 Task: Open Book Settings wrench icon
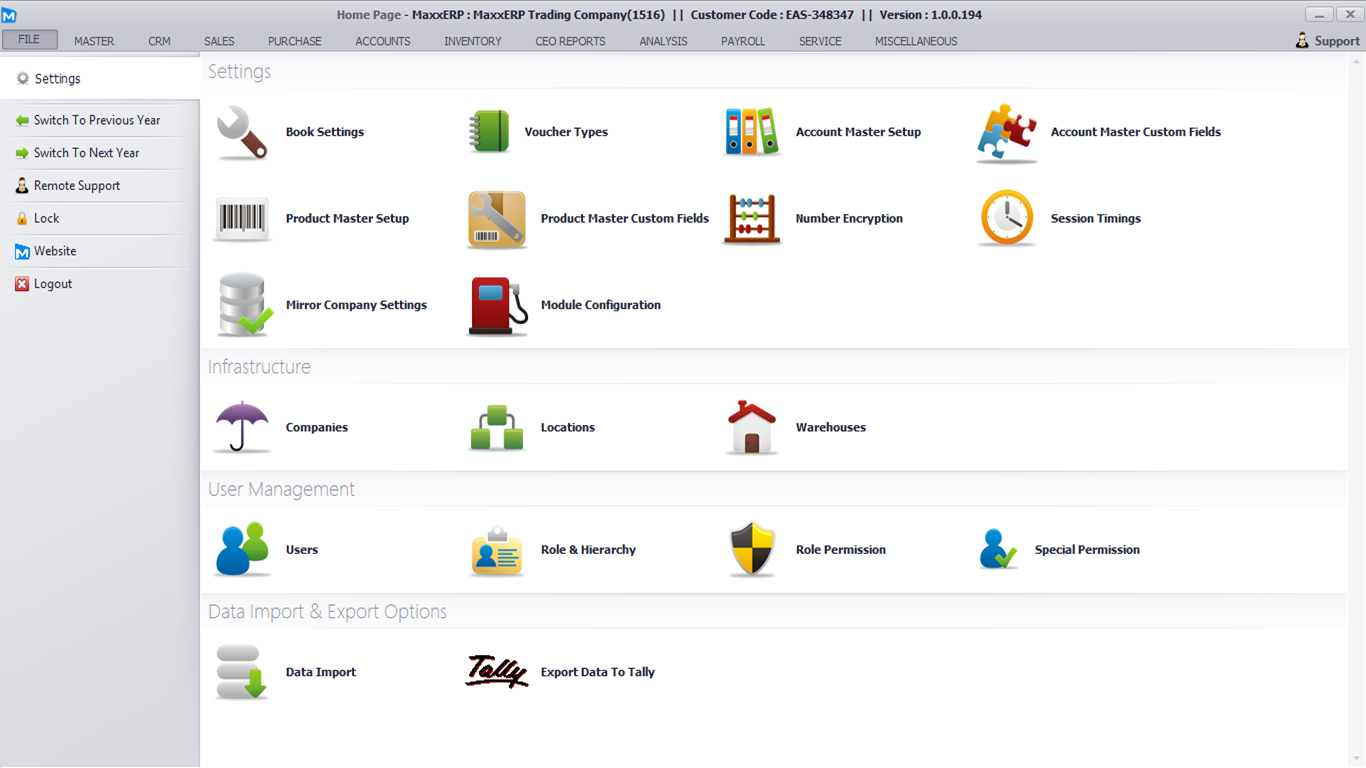(x=242, y=132)
